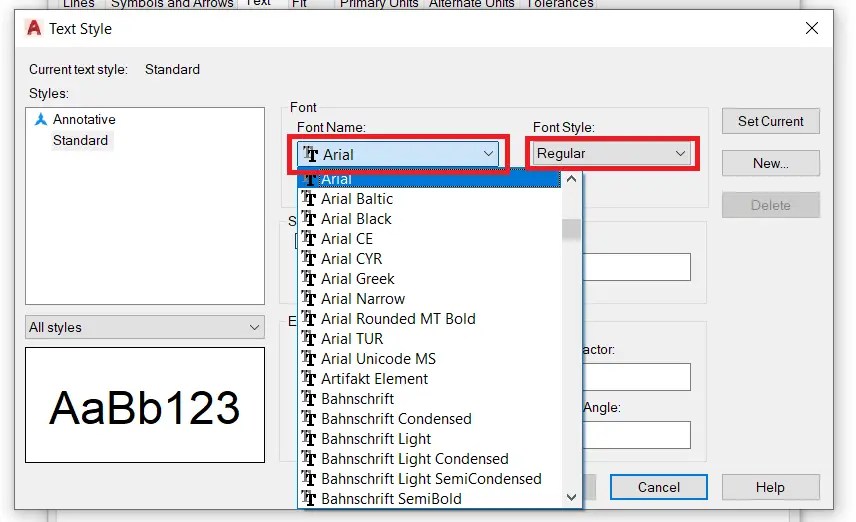Pick Bahnschrift SemiBold font
The width and height of the screenshot is (856, 522).
click(429, 499)
